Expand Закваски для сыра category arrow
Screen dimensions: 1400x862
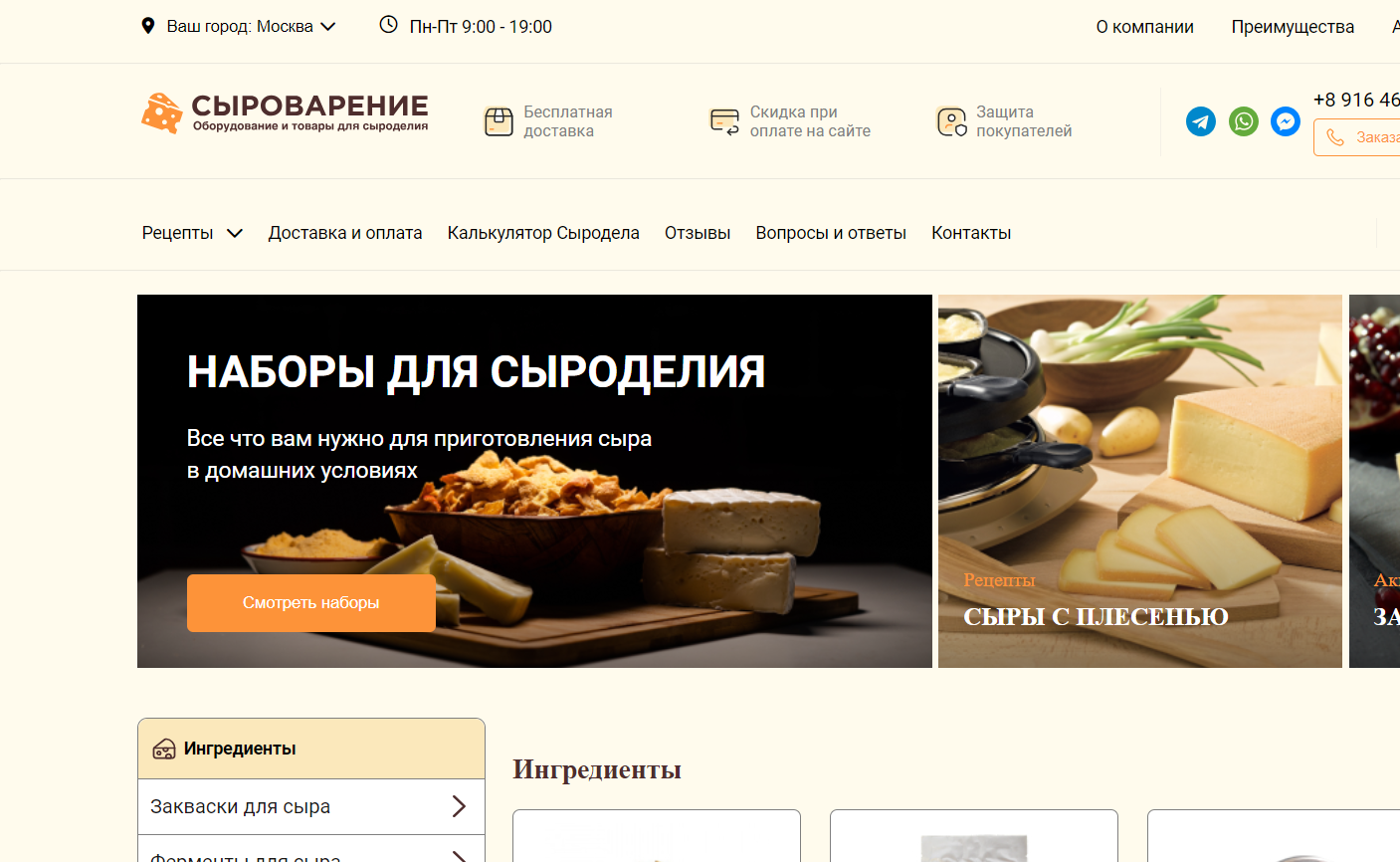click(x=459, y=806)
